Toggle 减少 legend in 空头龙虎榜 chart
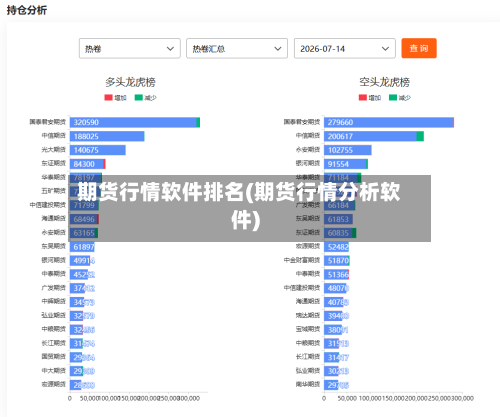The width and height of the screenshot is (500, 417). pos(400,98)
